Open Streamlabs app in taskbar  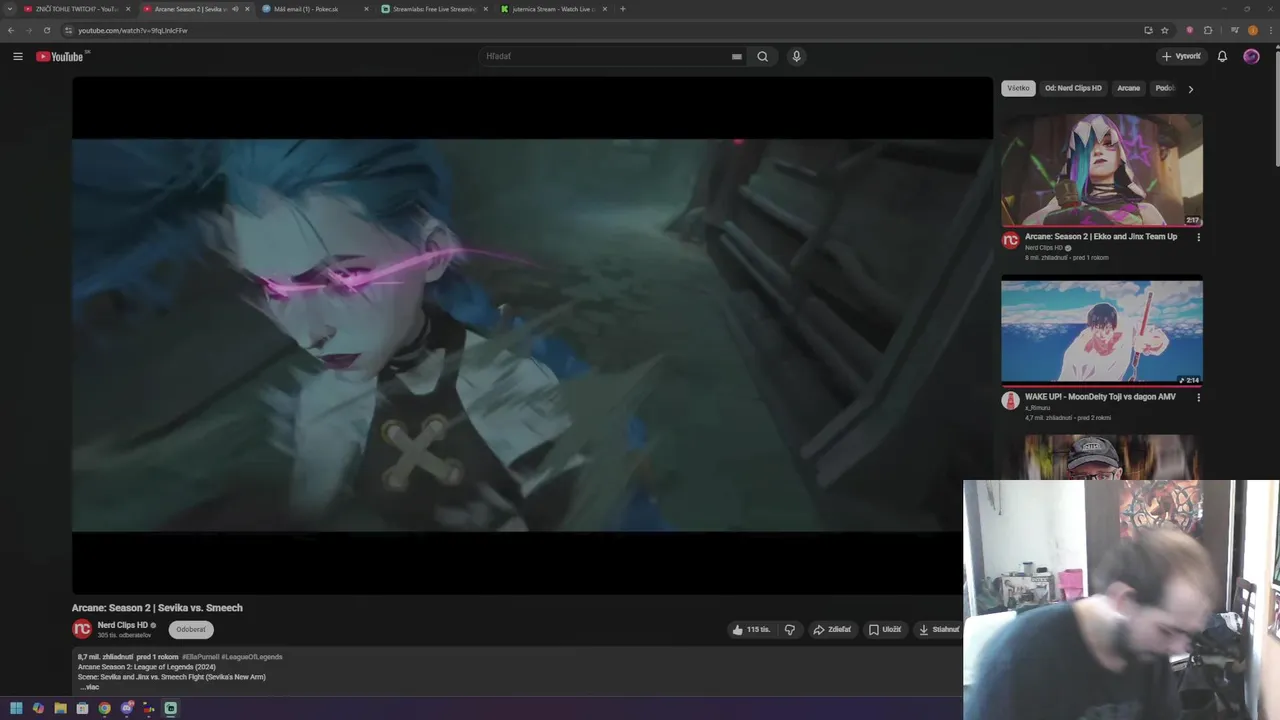[171, 708]
